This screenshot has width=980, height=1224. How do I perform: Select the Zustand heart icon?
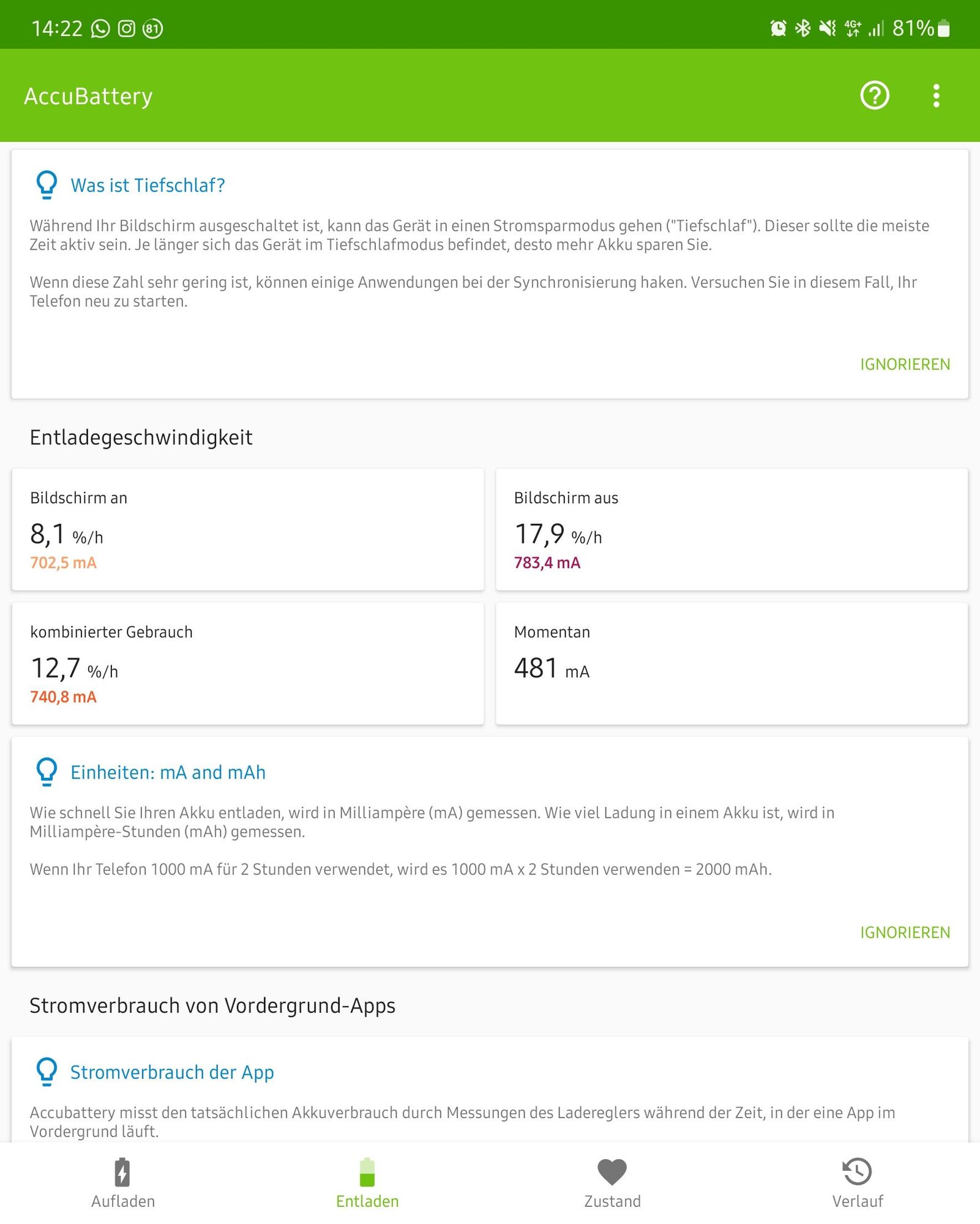tap(612, 1172)
